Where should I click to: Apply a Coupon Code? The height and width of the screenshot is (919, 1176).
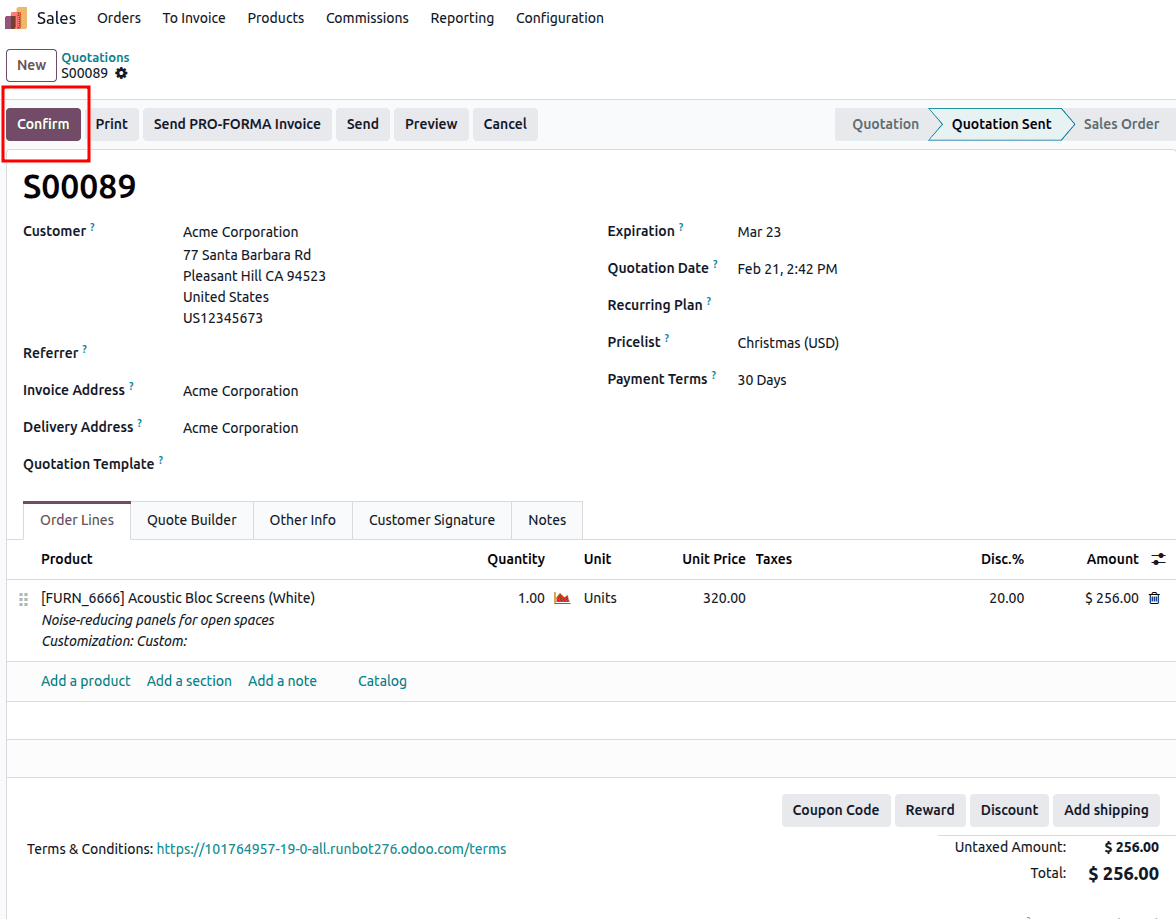836,810
